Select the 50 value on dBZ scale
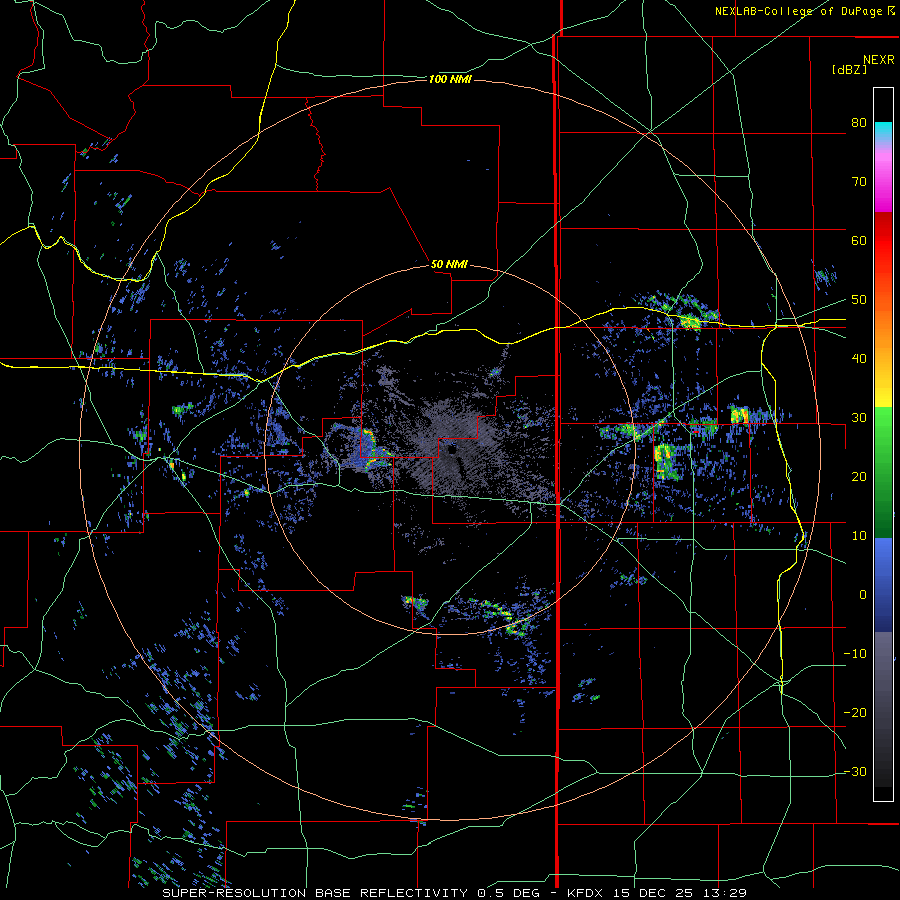The image size is (900, 900). click(x=859, y=300)
